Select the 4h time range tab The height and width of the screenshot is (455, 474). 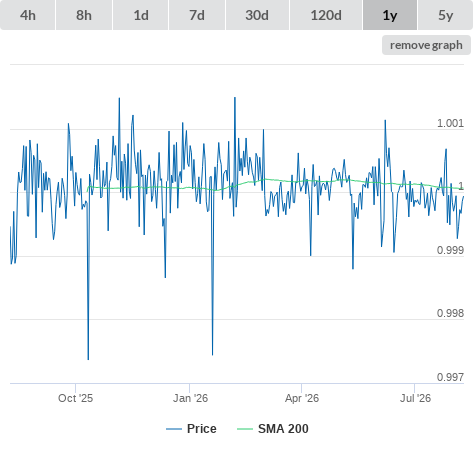(x=28, y=15)
